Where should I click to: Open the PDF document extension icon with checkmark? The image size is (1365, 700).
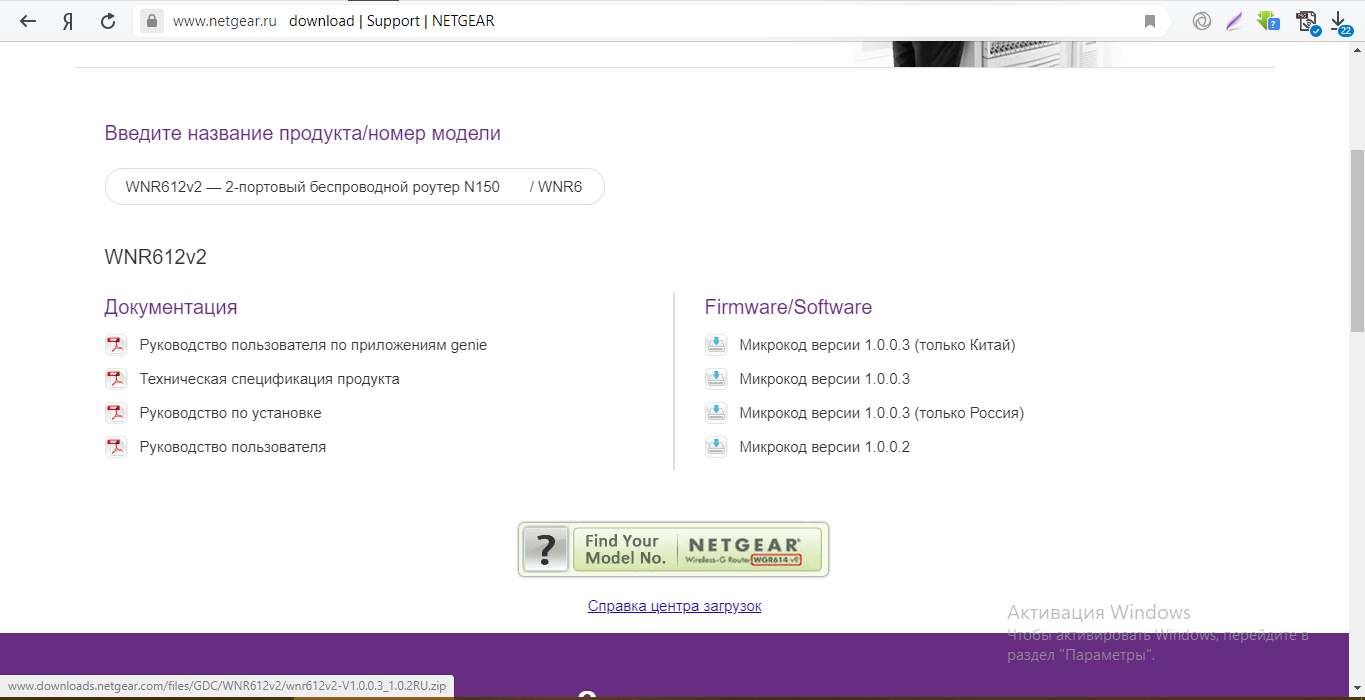pos(1306,22)
